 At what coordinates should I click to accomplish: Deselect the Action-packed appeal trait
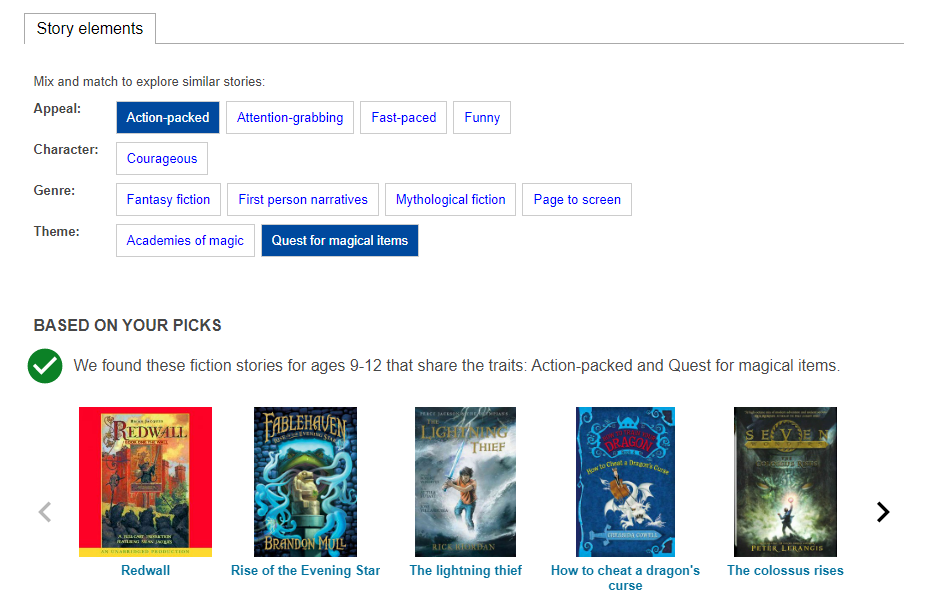[167, 117]
